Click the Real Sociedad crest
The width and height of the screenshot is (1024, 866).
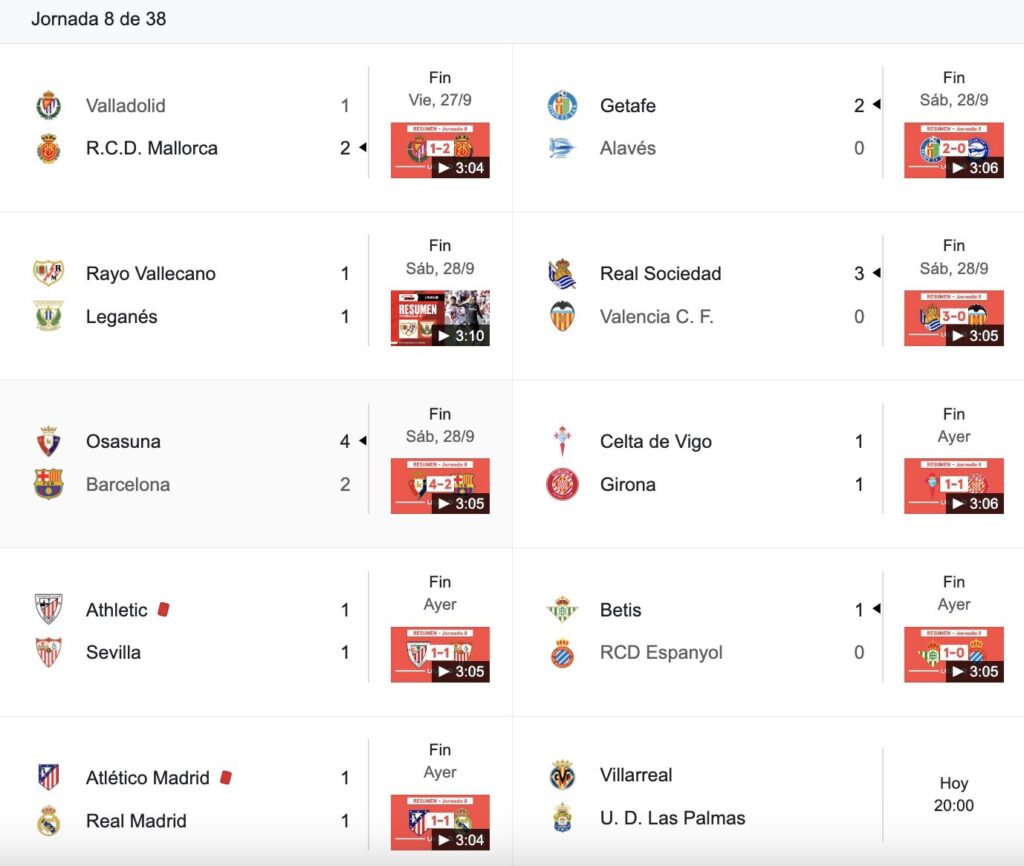pyautogui.click(x=562, y=274)
